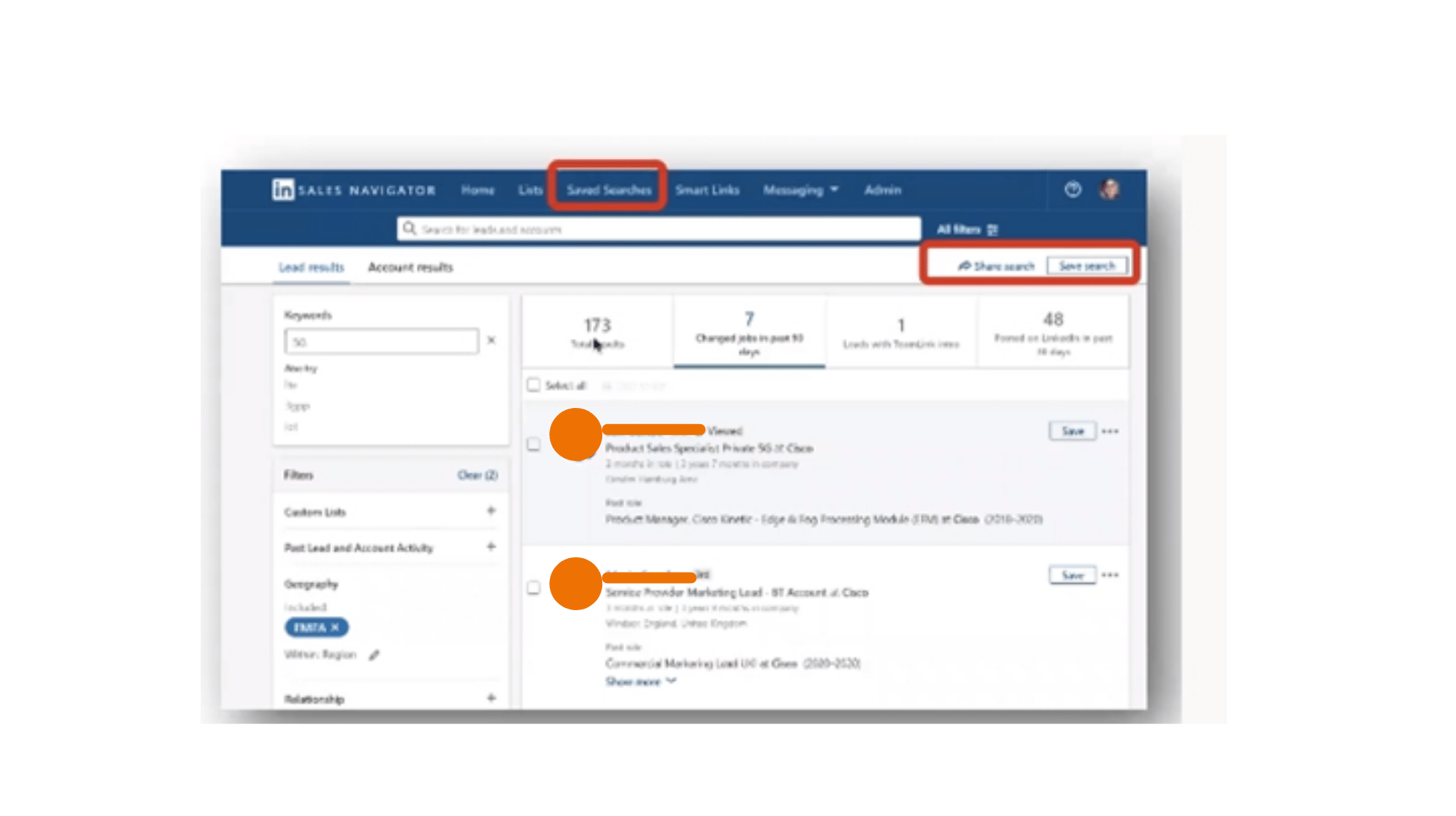Click the LinkedIn logo icon
This screenshot has height=816, width=1456.
(x=282, y=190)
